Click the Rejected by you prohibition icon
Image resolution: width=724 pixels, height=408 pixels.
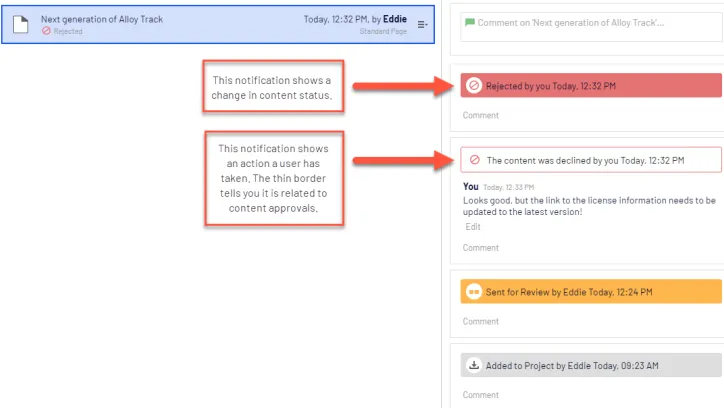tap(474, 85)
